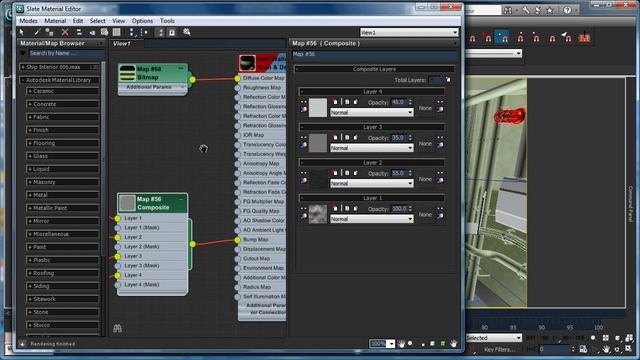Open the Edit menu
The image size is (640, 360).
coord(78,21)
